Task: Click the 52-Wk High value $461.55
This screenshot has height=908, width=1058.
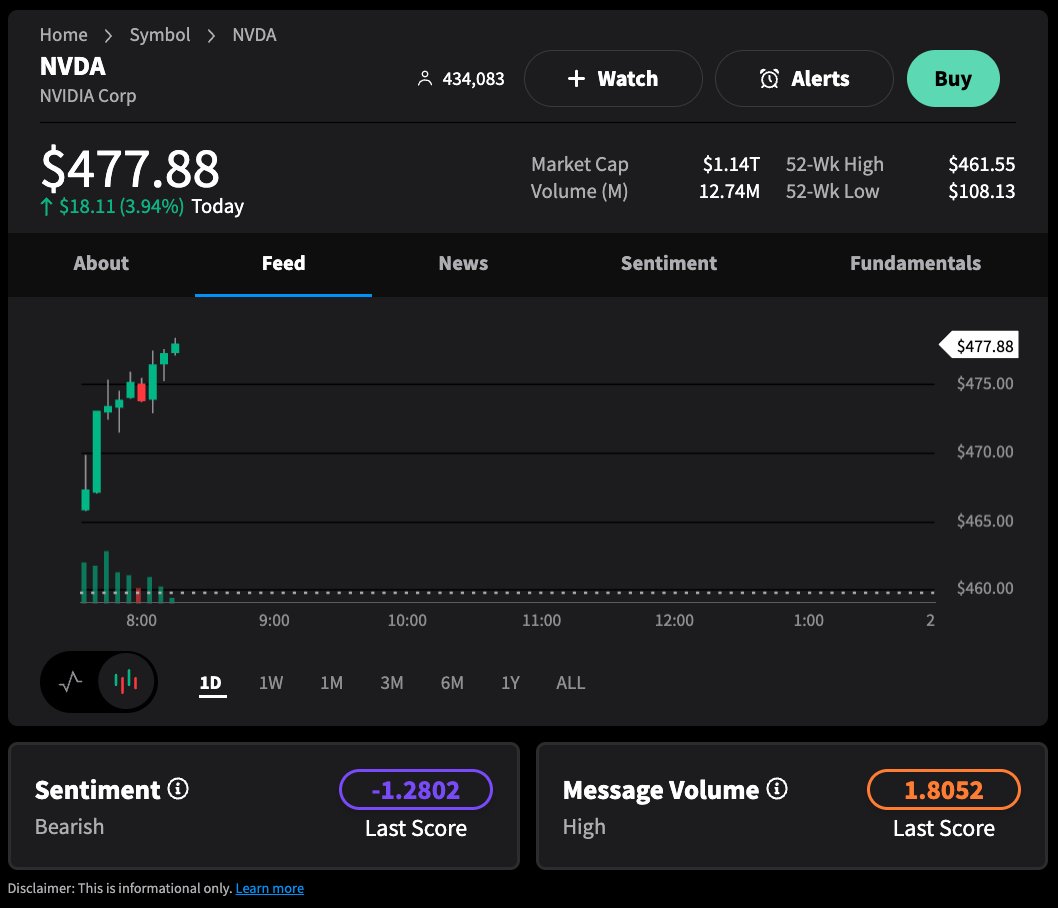Action: pyautogui.click(x=982, y=164)
